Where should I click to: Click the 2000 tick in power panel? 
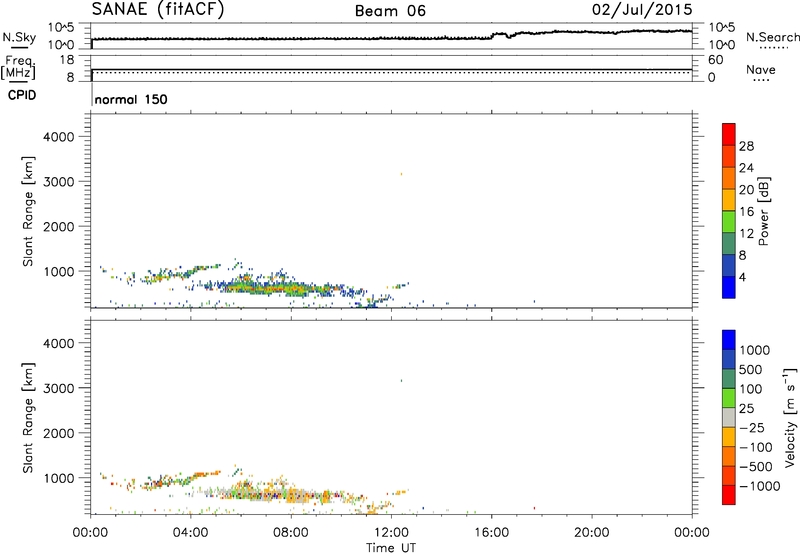coord(59,226)
